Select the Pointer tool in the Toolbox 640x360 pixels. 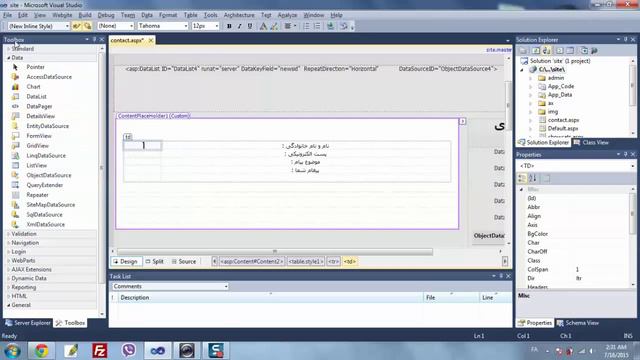point(35,67)
